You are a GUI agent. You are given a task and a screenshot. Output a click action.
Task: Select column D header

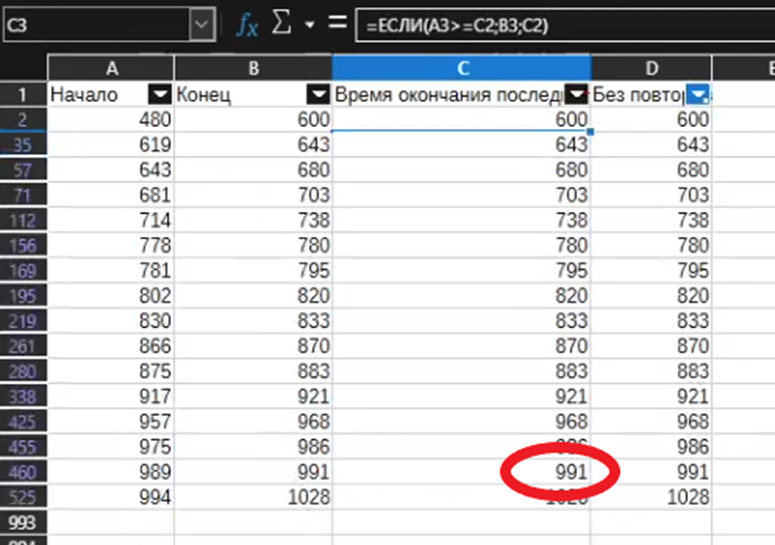pyautogui.click(x=651, y=68)
